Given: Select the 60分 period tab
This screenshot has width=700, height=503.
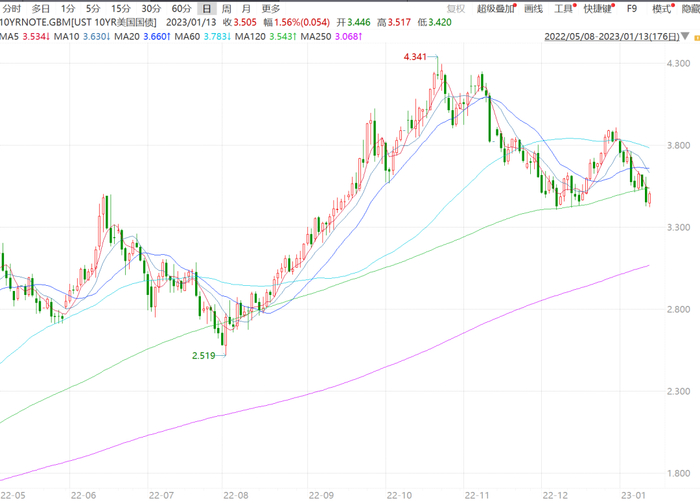Looking at the screenshot, I should click(x=181, y=8).
